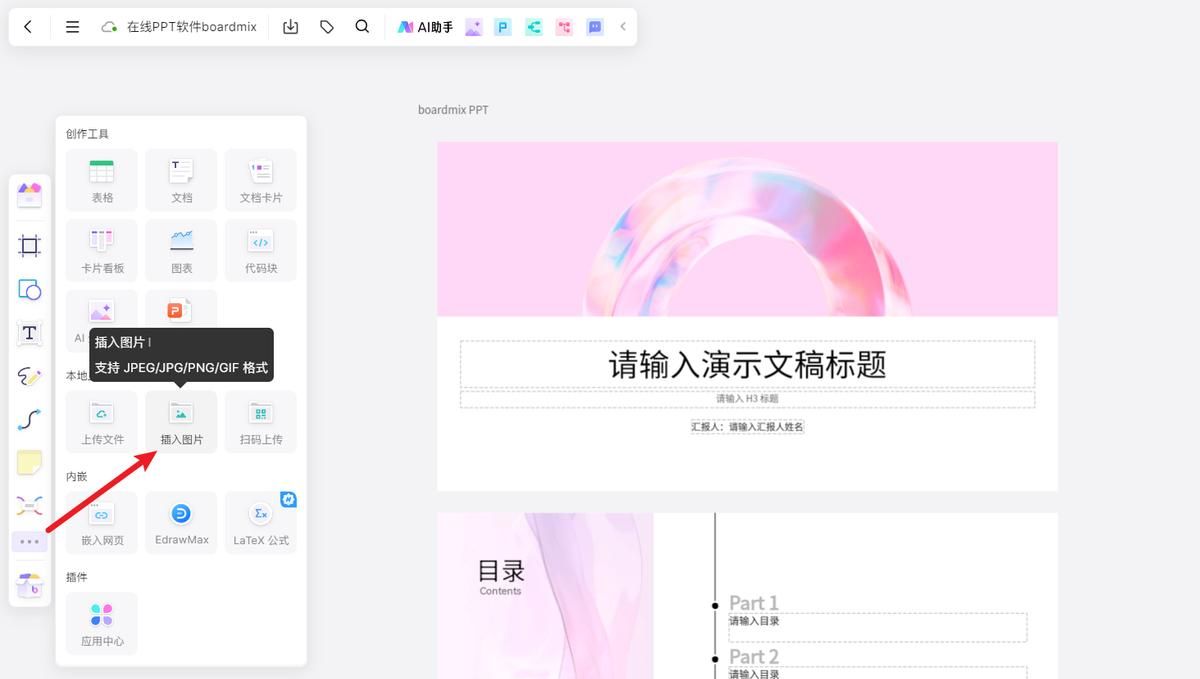Choose 扫码上传 QR upload

261,422
